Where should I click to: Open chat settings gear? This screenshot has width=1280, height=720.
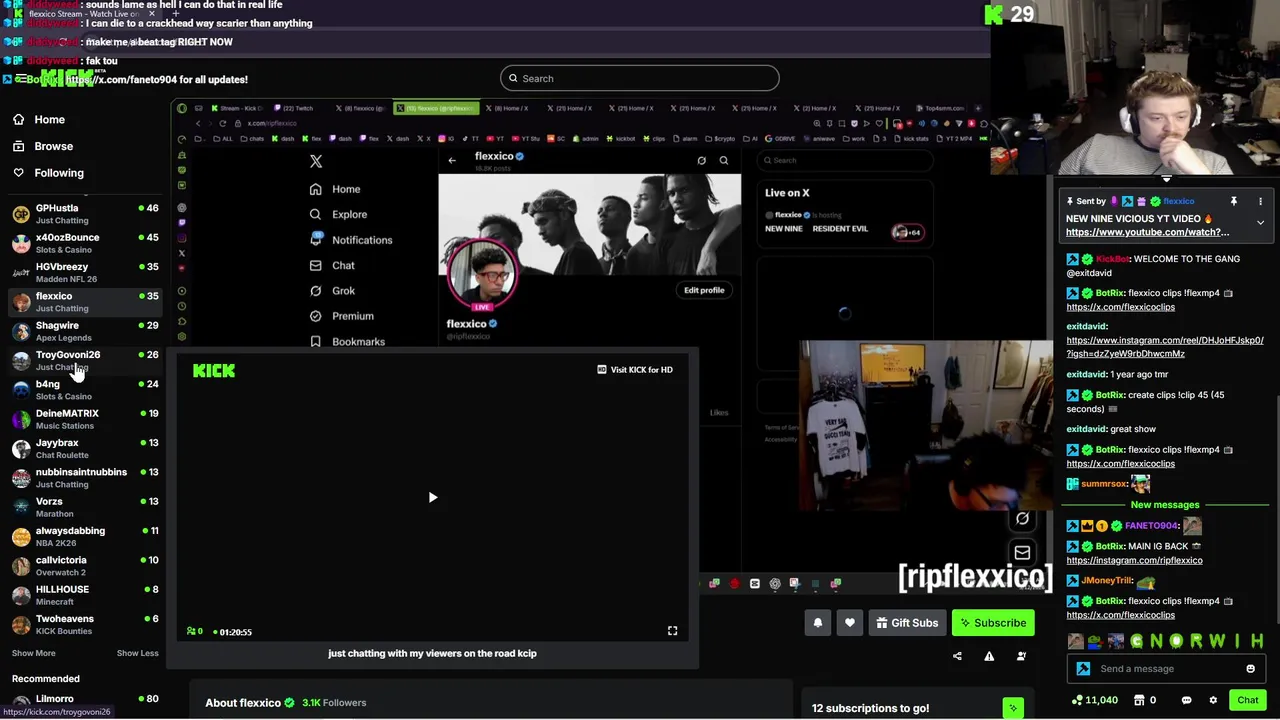[x=1213, y=700]
